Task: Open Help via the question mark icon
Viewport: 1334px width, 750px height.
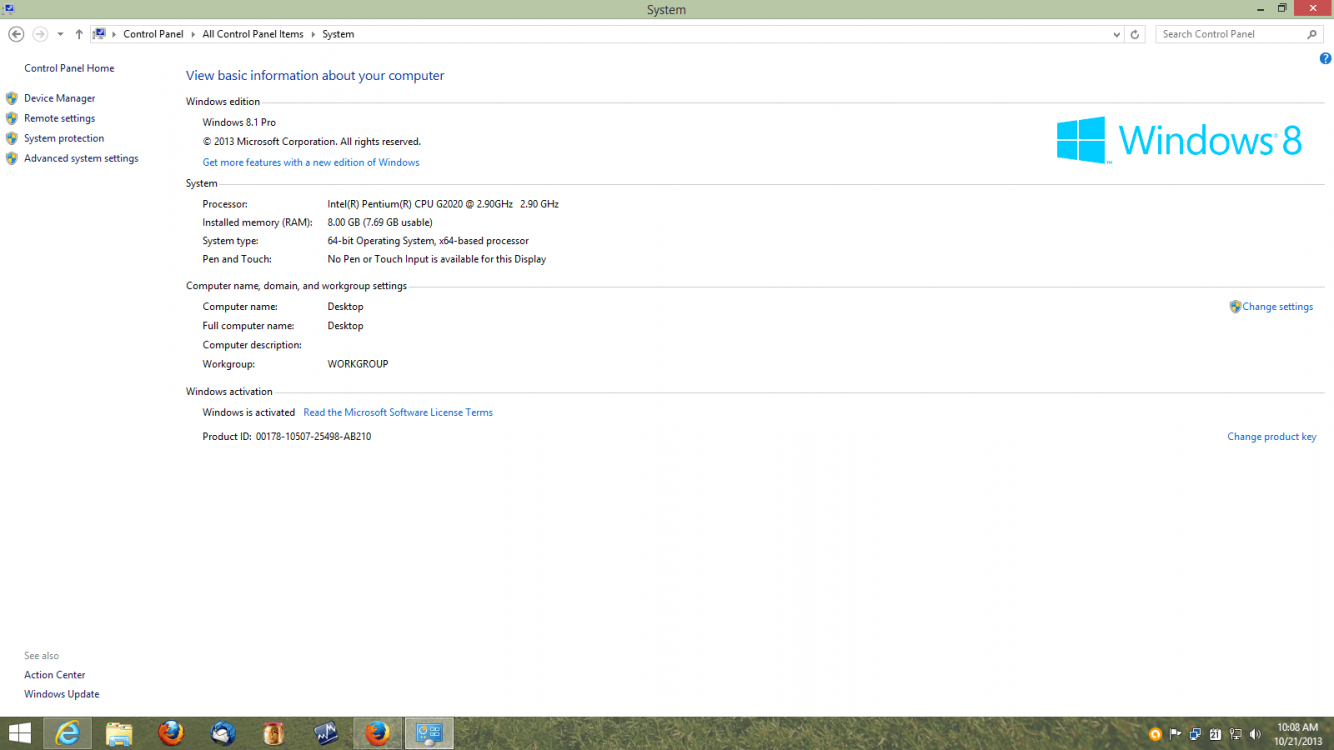Action: click(x=1325, y=59)
